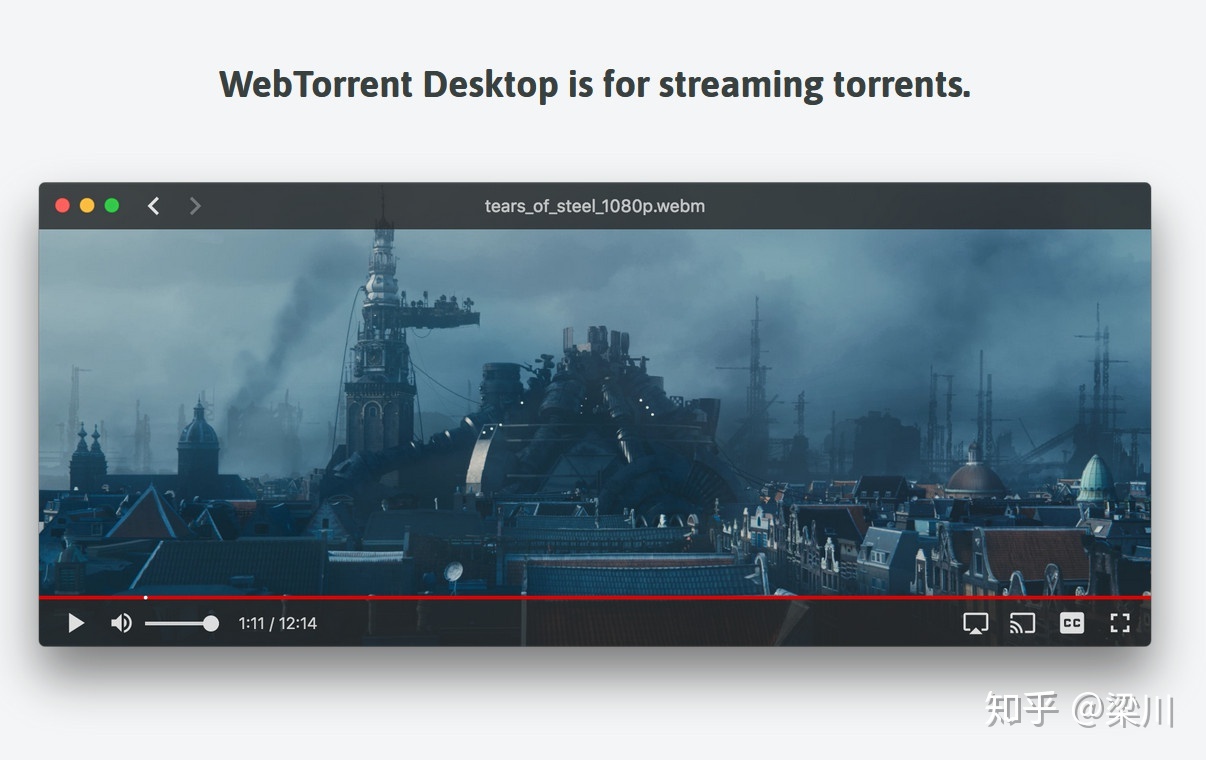The image size is (1206, 760).
Task: Enter fullscreen mode
Action: tap(1120, 624)
